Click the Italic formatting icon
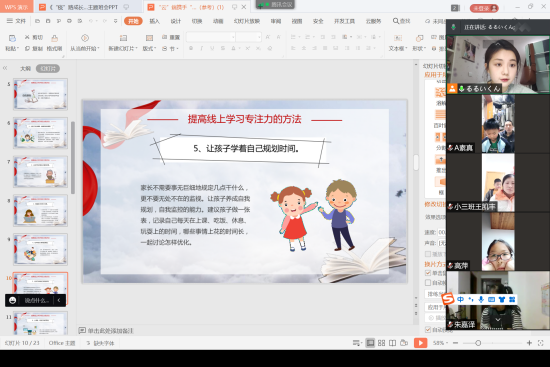 [x=201, y=48]
